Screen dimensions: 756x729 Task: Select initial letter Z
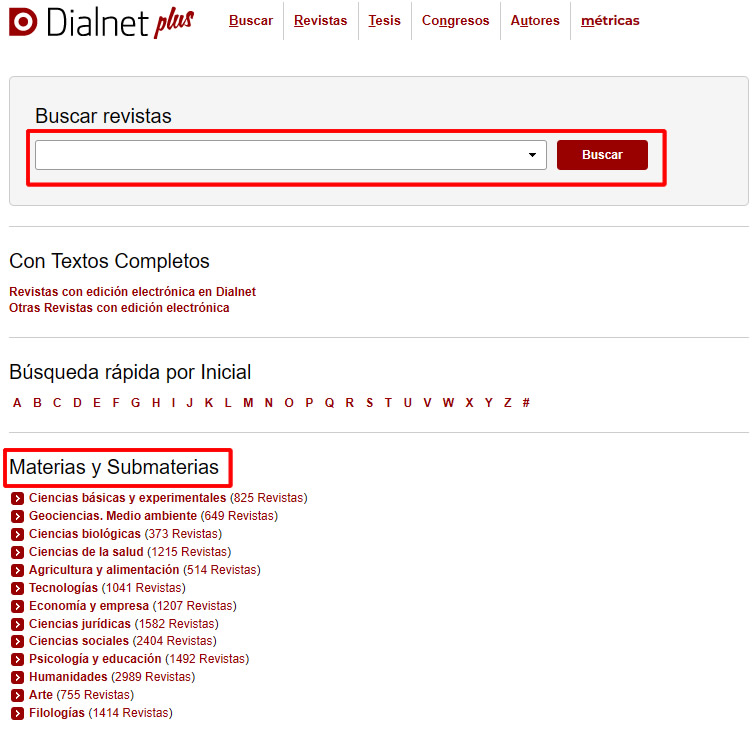click(x=507, y=403)
